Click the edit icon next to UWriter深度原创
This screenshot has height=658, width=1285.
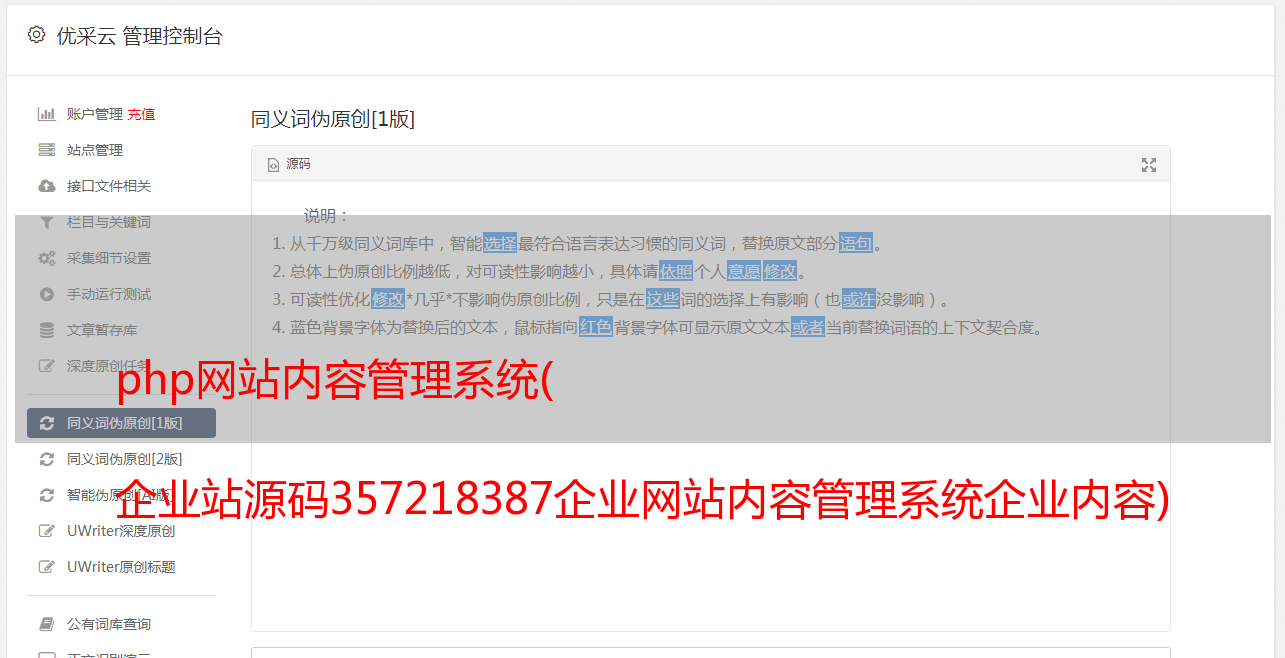click(x=46, y=531)
